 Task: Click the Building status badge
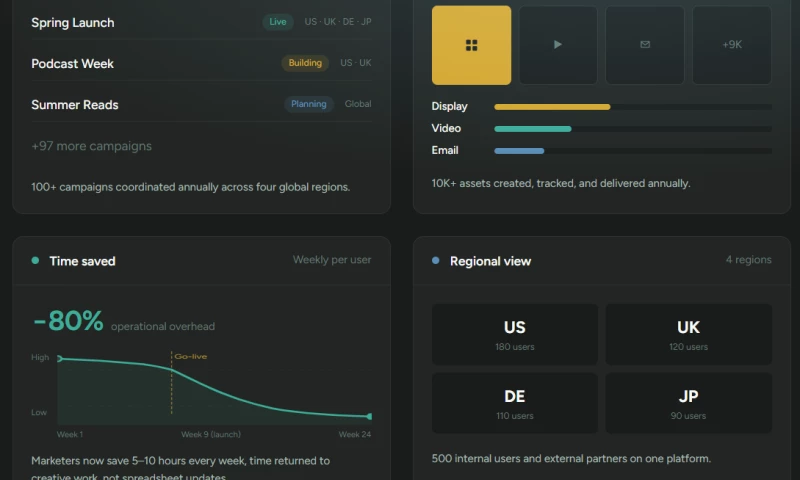coord(305,63)
